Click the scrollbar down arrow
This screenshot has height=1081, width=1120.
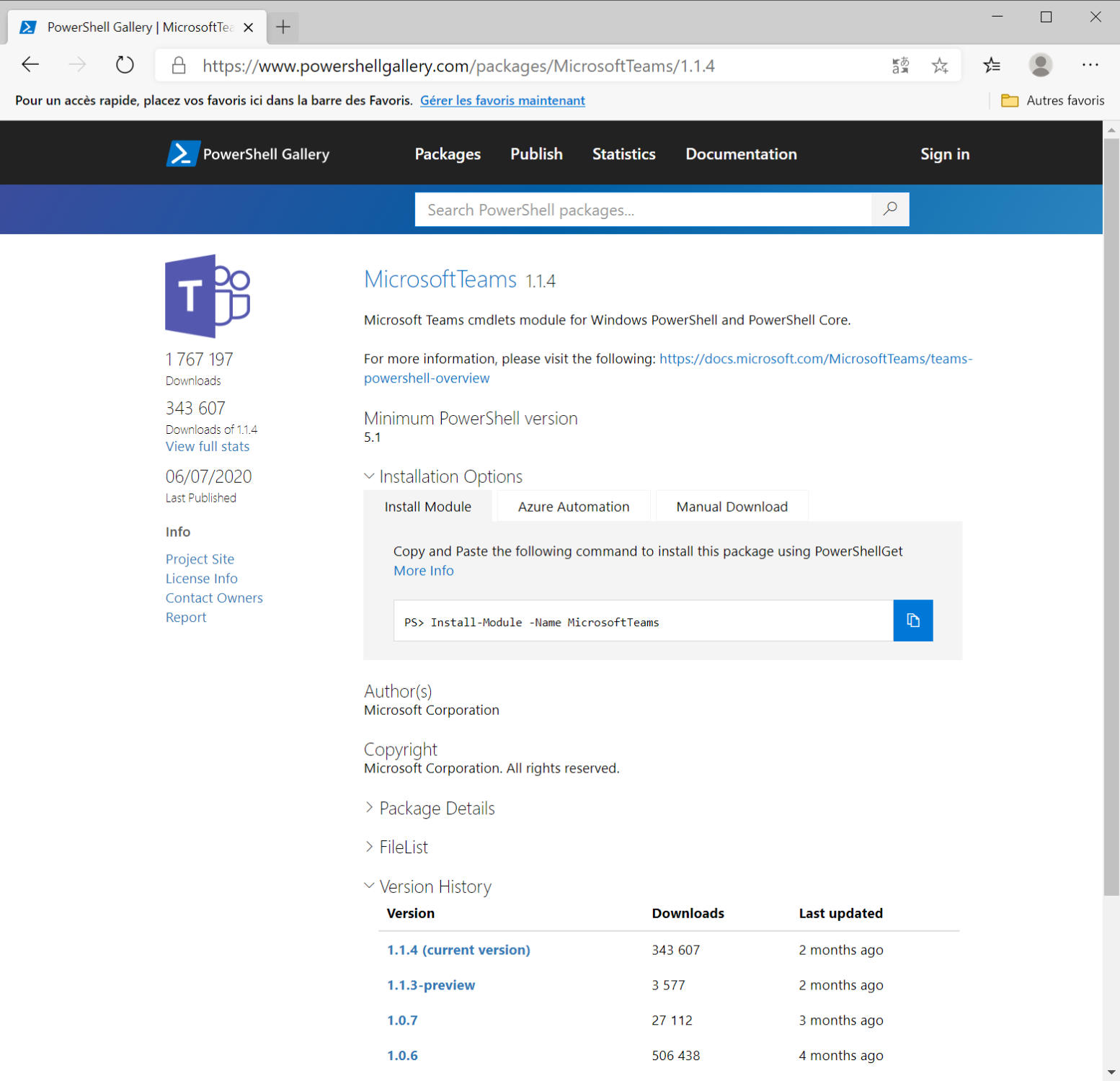[1111, 1072]
